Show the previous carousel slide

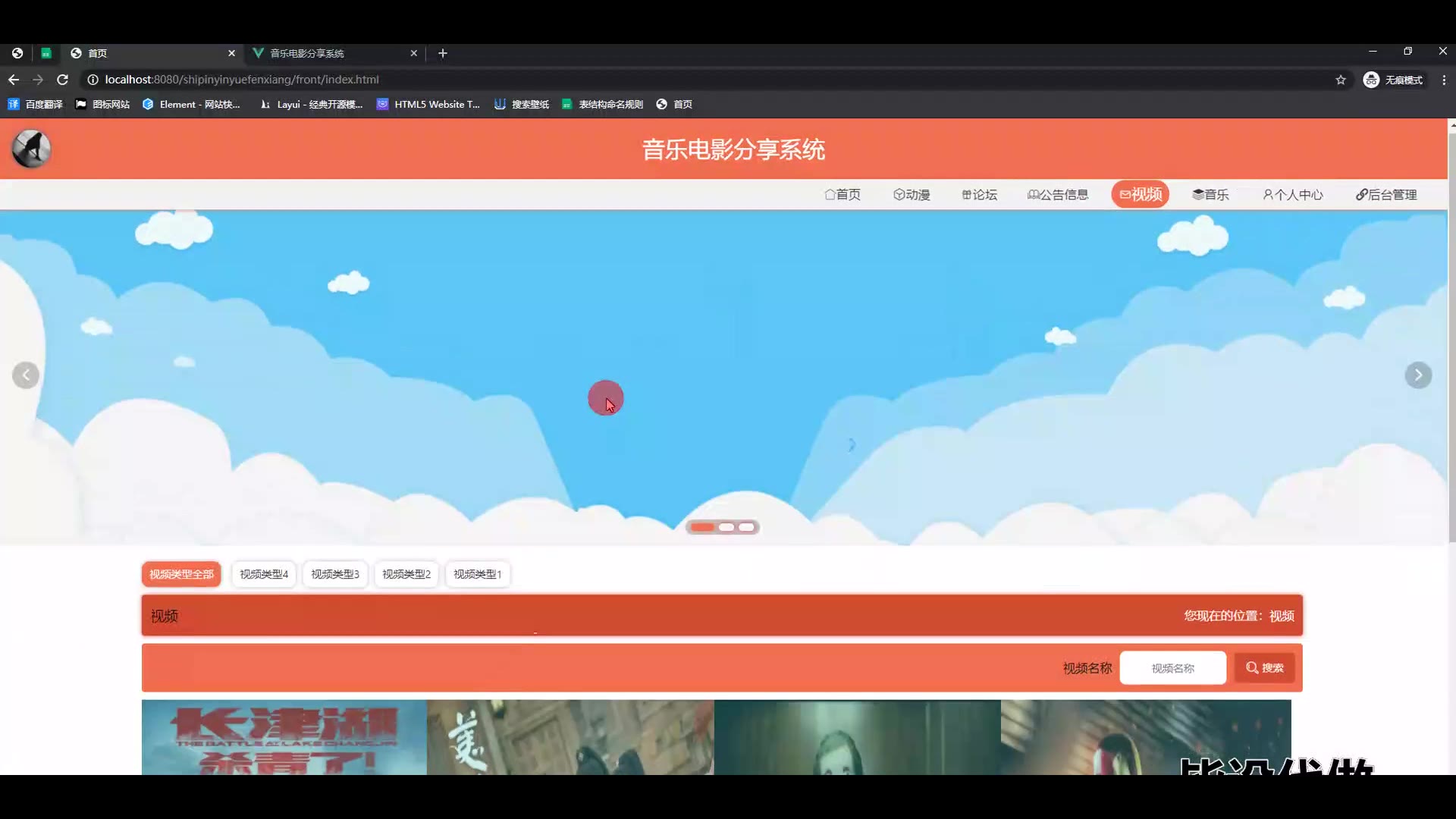(x=26, y=375)
